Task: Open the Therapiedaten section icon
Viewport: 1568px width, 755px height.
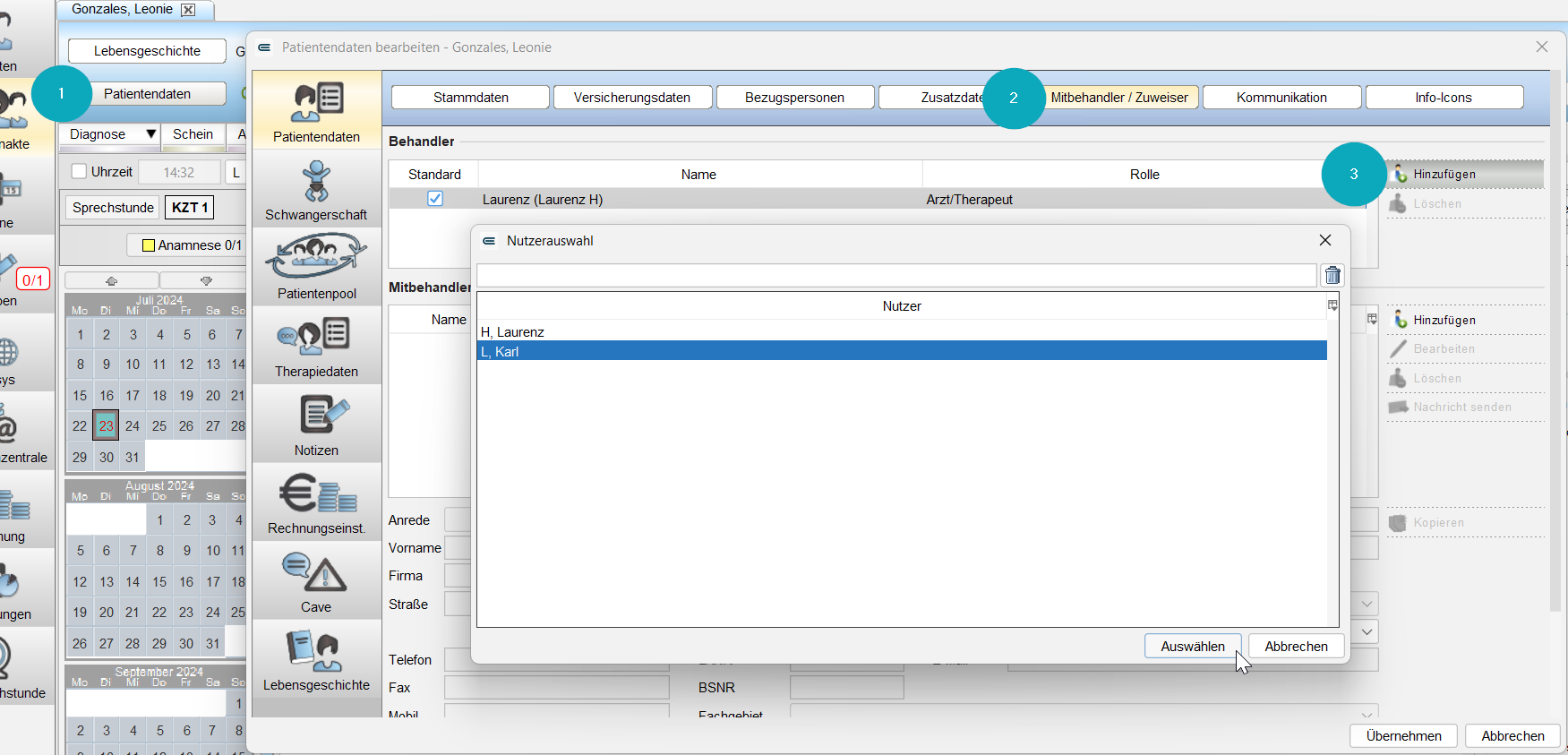Action: (x=316, y=347)
